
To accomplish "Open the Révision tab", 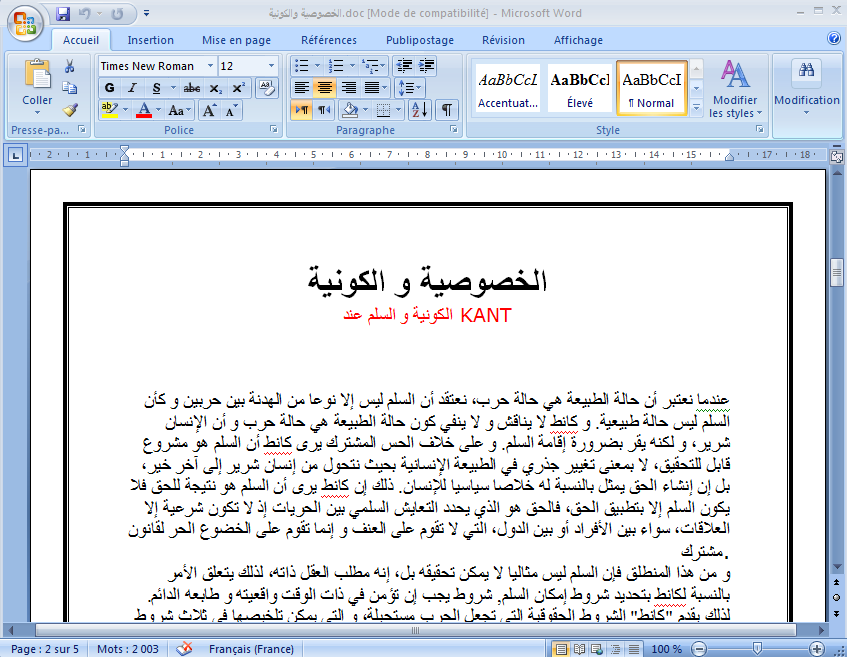I will click(503, 40).
